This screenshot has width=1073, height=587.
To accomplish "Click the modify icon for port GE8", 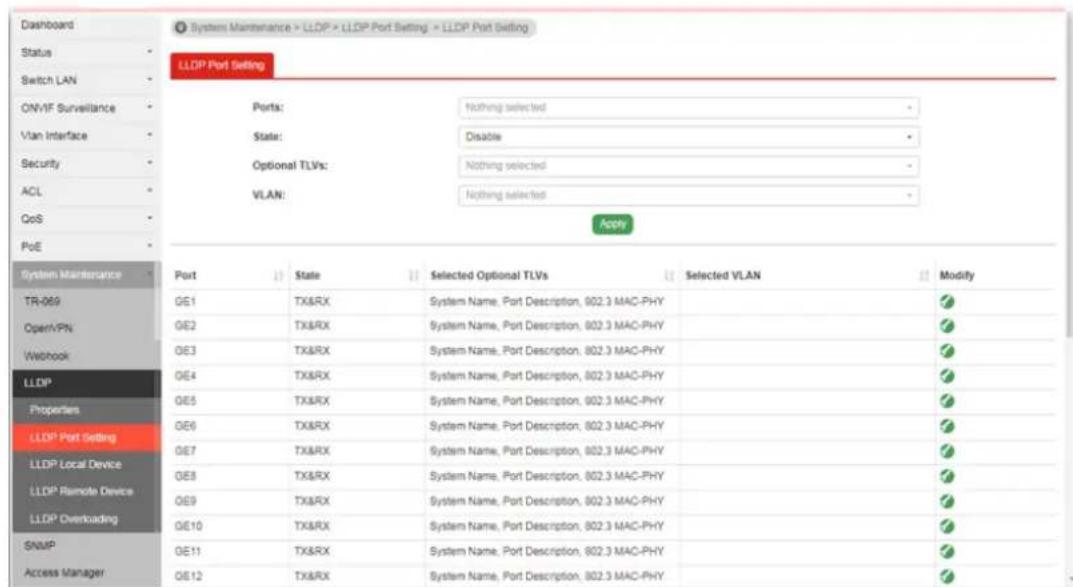I will tap(947, 476).
